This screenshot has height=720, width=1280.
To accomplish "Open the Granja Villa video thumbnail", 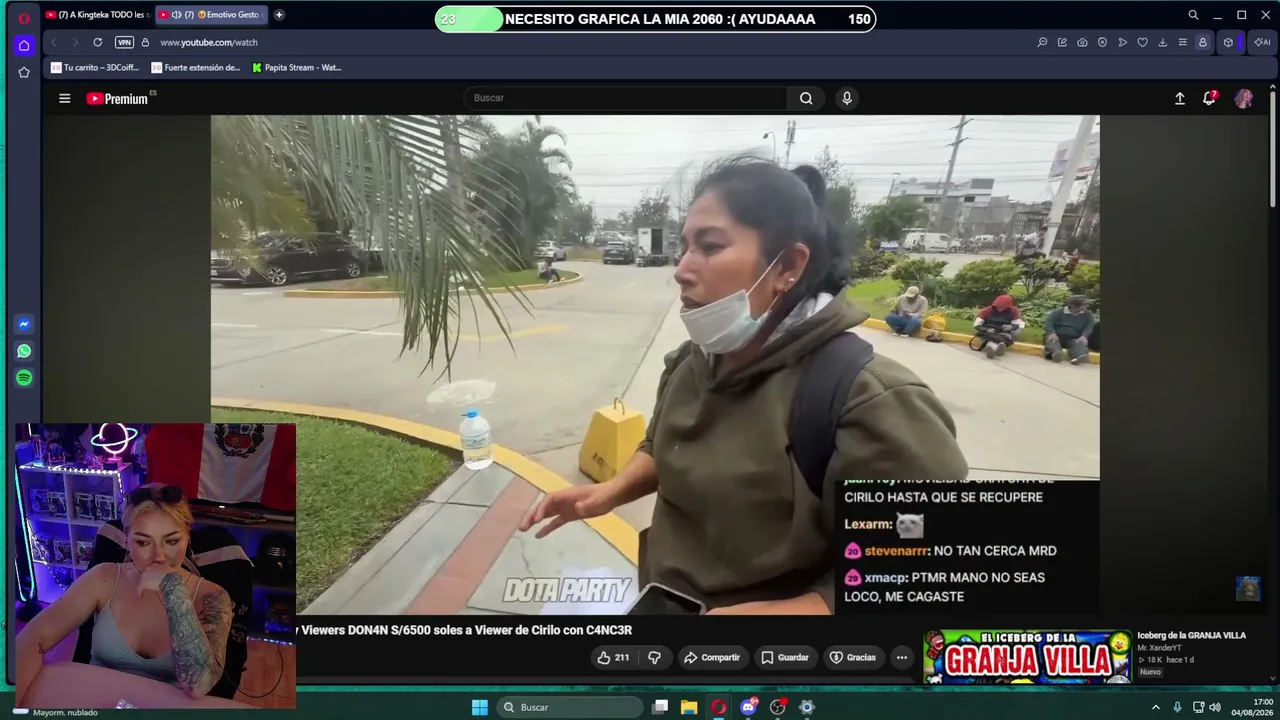I will 1027,656.
